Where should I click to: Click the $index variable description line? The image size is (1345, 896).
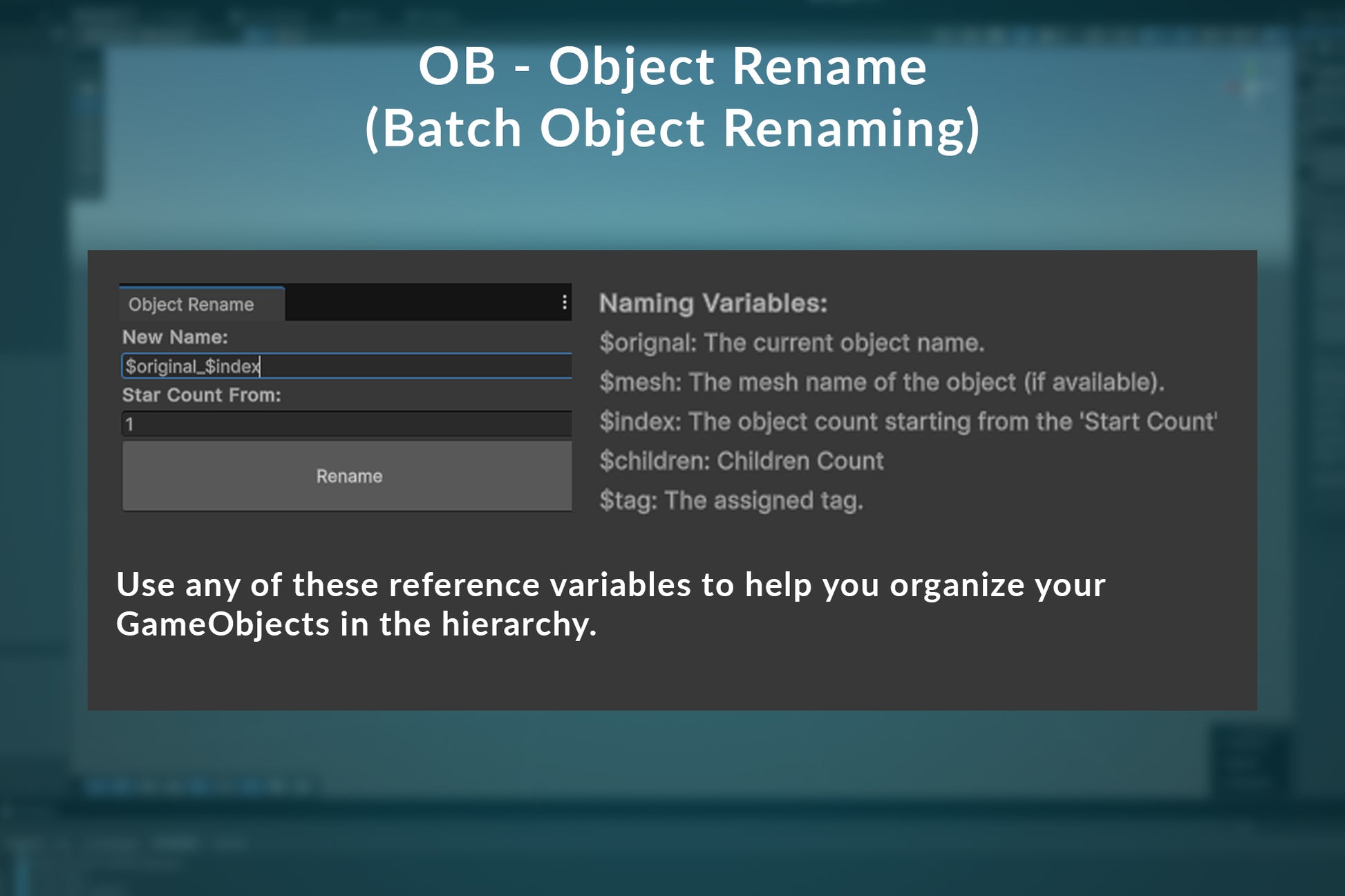click(907, 421)
